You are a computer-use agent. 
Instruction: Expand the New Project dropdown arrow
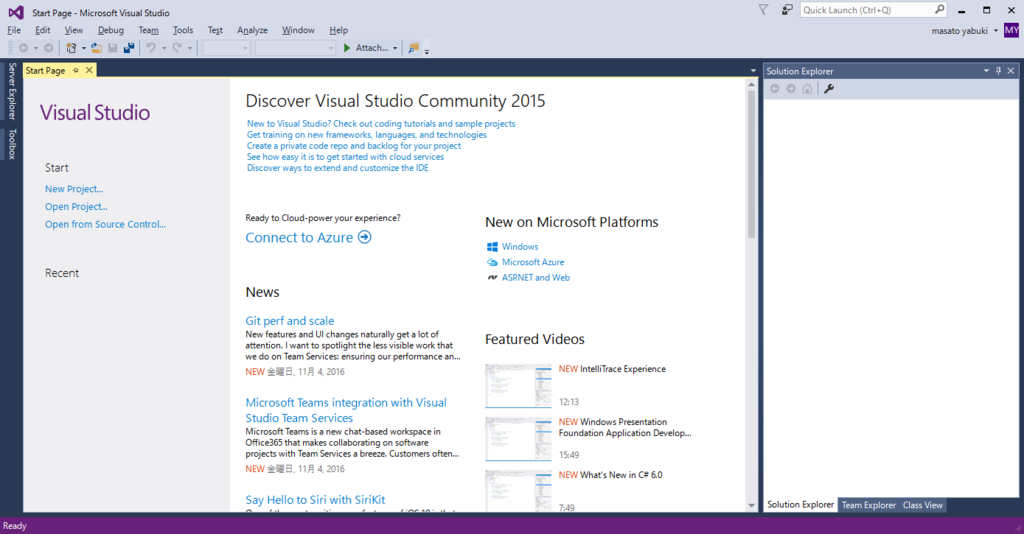coord(84,48)
